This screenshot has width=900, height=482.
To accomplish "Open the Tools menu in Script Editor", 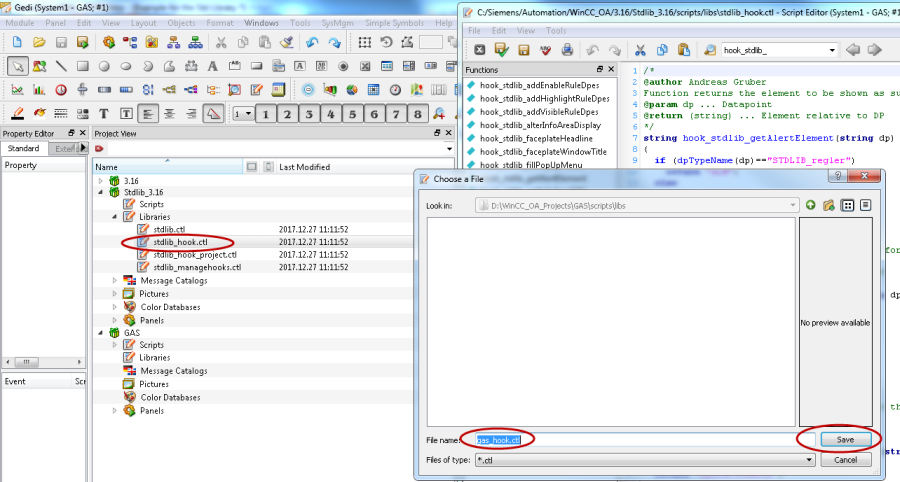I will [556, 31].
